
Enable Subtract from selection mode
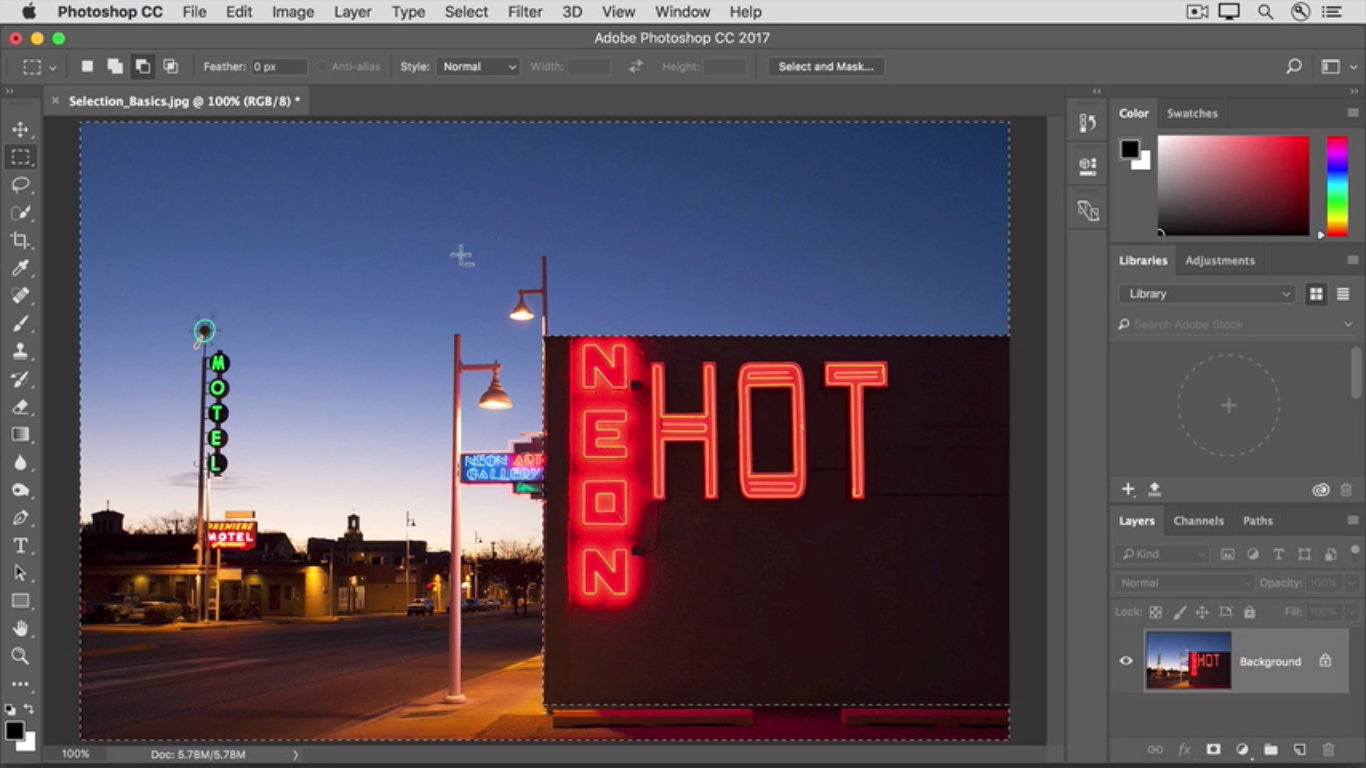143,67
